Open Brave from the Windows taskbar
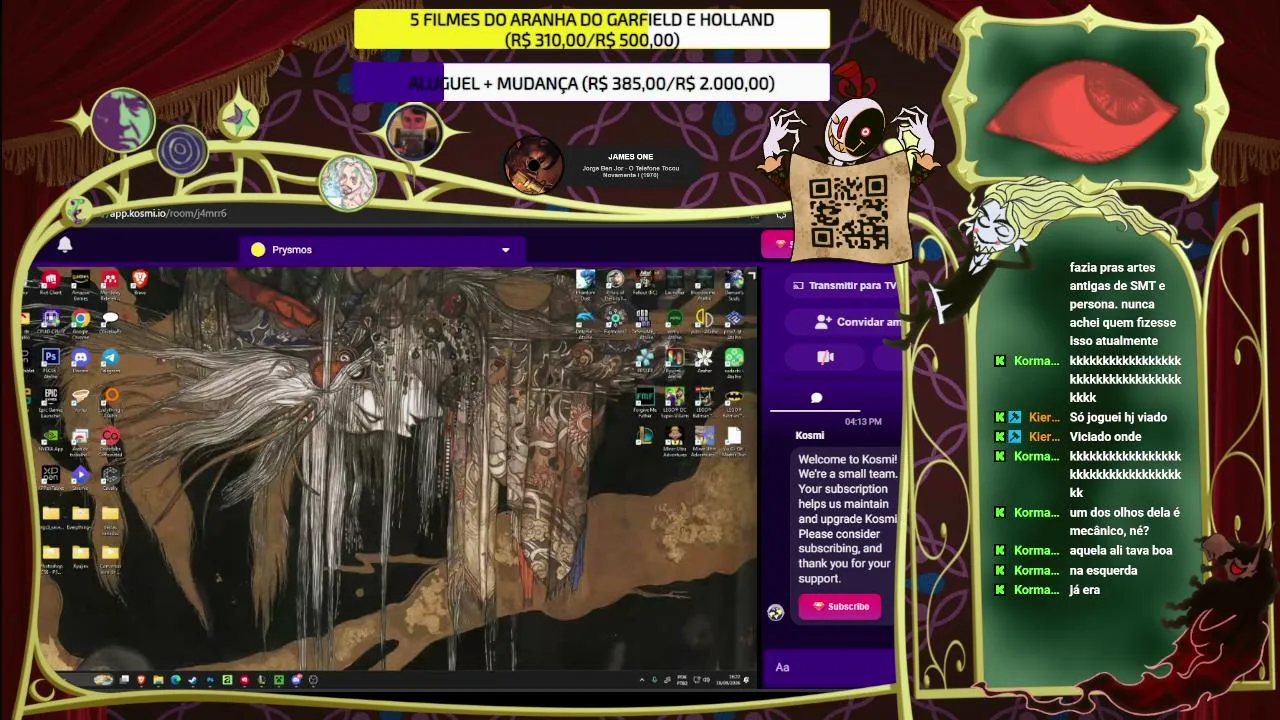The height and width of the screenshot is (720, 1280). point(141,680)
